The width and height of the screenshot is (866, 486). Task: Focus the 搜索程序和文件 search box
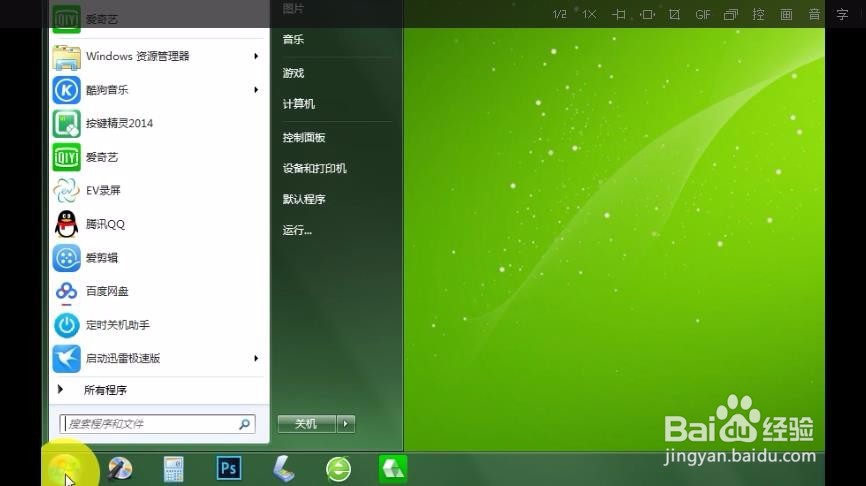[157, 424]
